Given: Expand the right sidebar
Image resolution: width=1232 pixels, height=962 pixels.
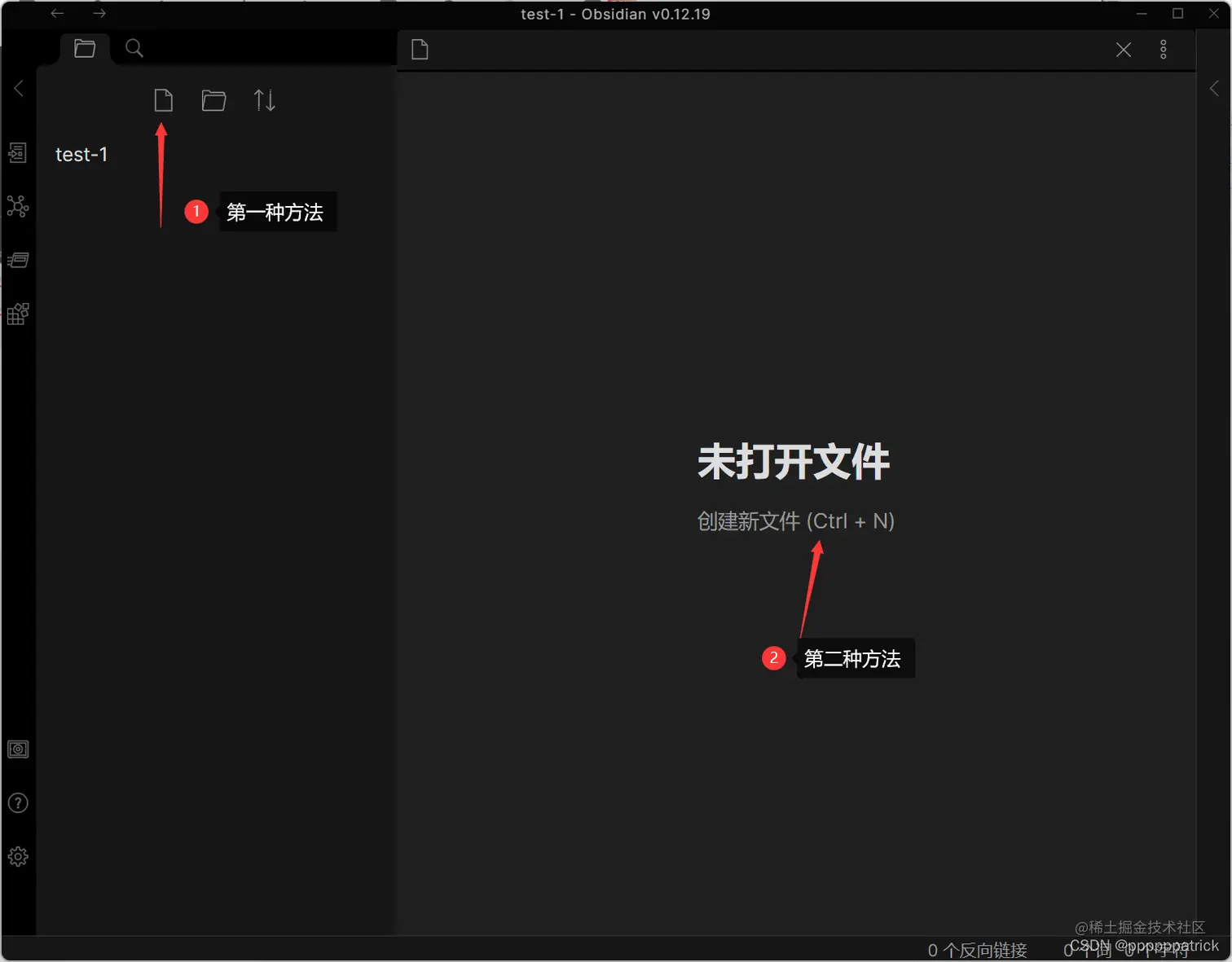Looking at the screenshot, I should 1214,88.
